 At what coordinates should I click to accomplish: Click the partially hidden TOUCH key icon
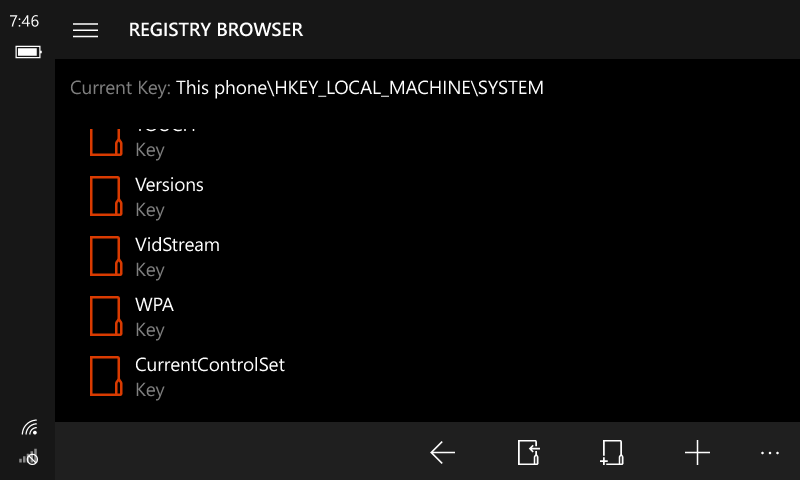105,141
